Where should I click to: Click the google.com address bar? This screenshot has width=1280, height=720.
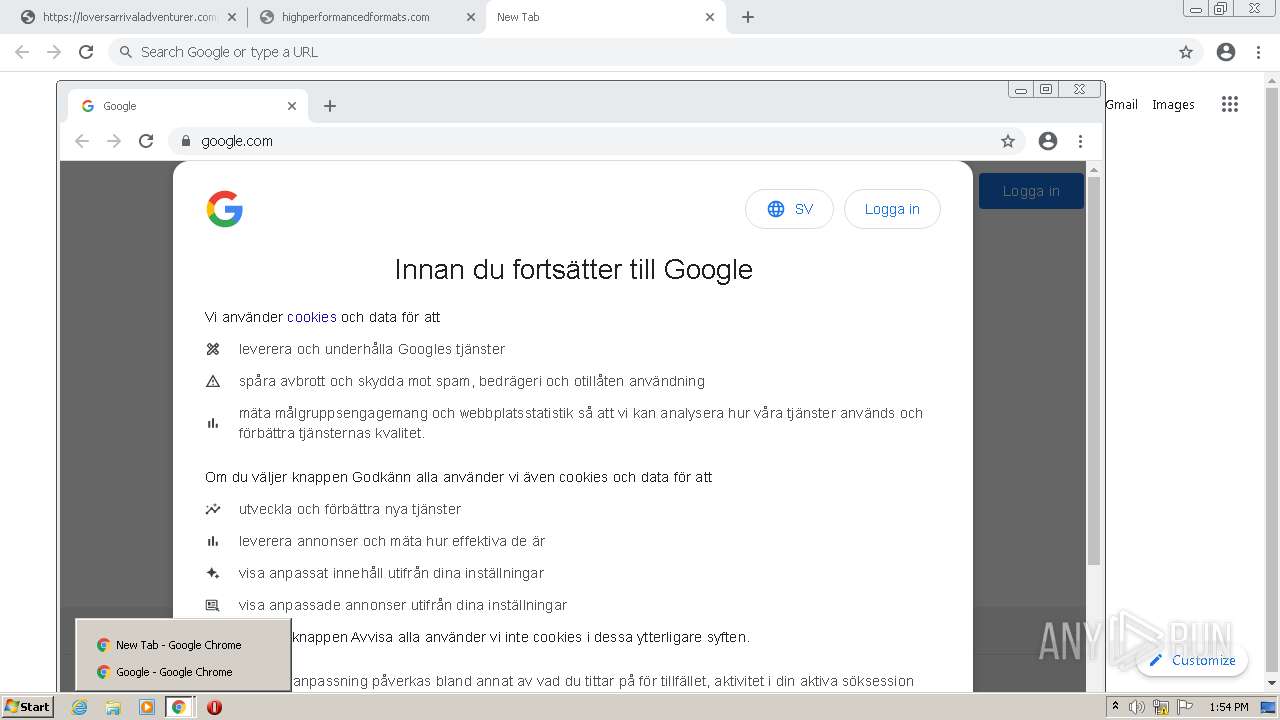[595, 141]
